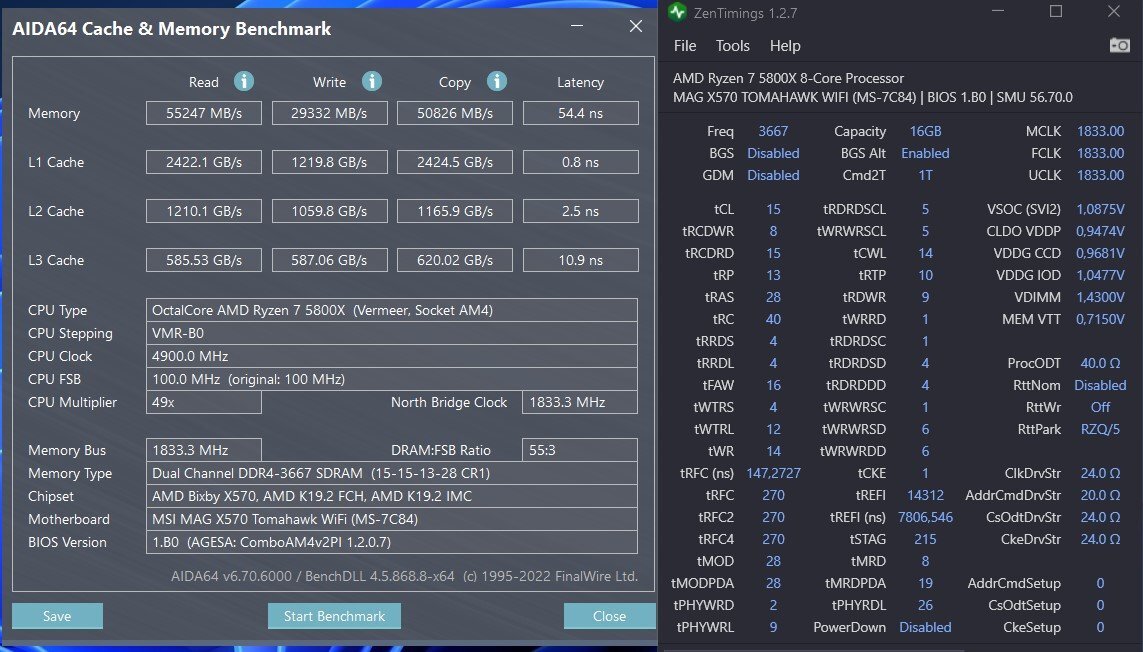Minimize the ZenTimings window
This screenshot has height=652, width=1143.
pos(998,12)
